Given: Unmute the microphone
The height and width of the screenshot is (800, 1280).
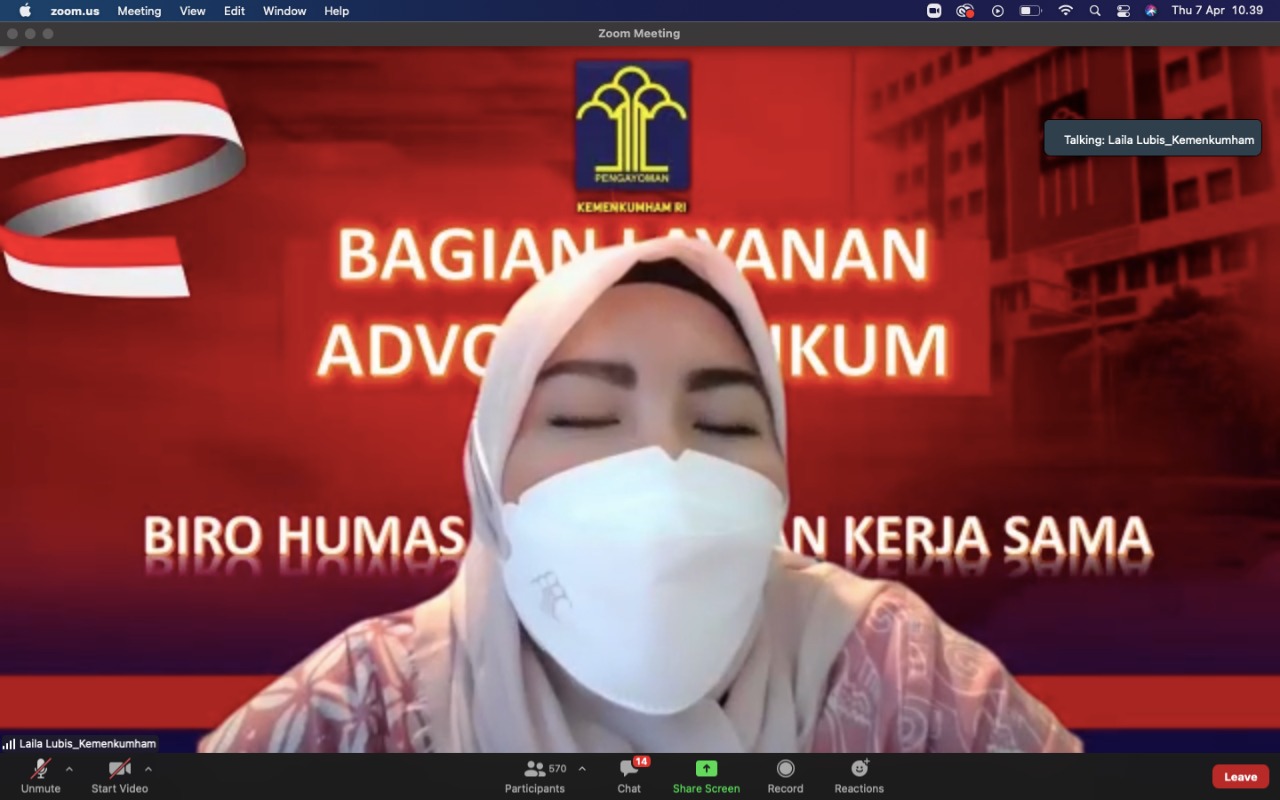Looking at the screenshot, I should 41,776.
